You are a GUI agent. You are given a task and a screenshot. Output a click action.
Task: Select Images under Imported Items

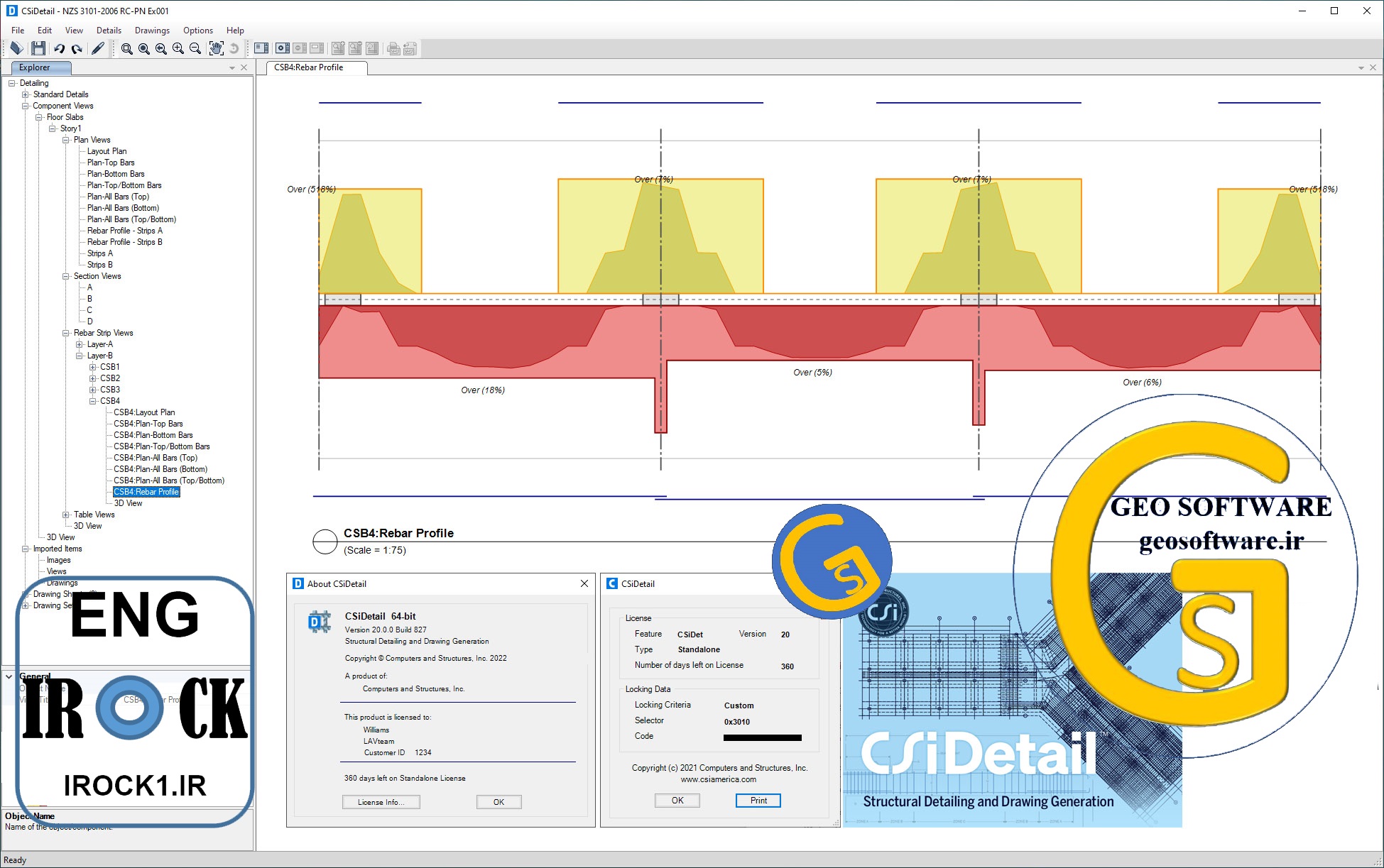(58, 560)
